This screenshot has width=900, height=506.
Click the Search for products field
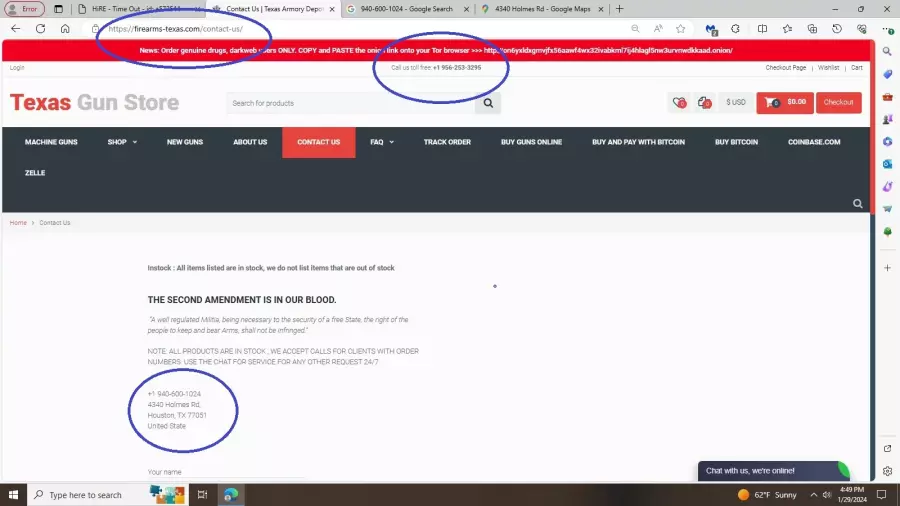coord(351,103)
